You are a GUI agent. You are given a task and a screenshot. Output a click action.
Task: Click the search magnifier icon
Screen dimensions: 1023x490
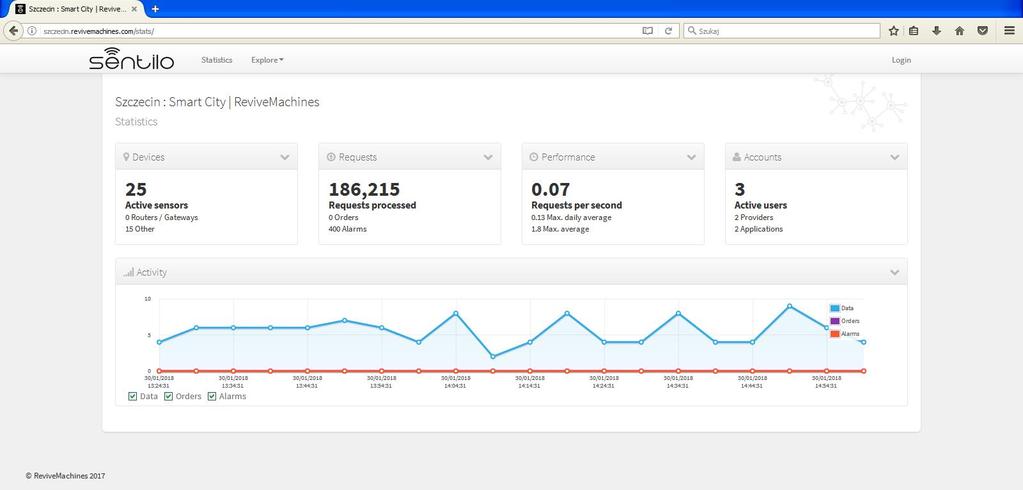click(692, 31)
